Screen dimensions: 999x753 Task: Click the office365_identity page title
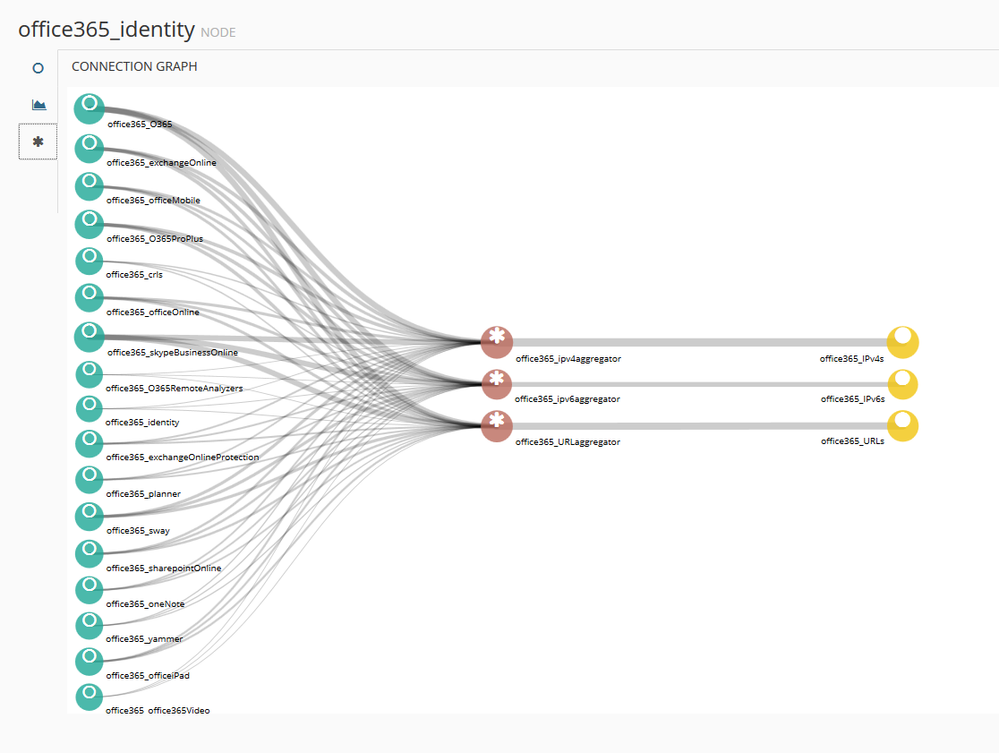106,29
